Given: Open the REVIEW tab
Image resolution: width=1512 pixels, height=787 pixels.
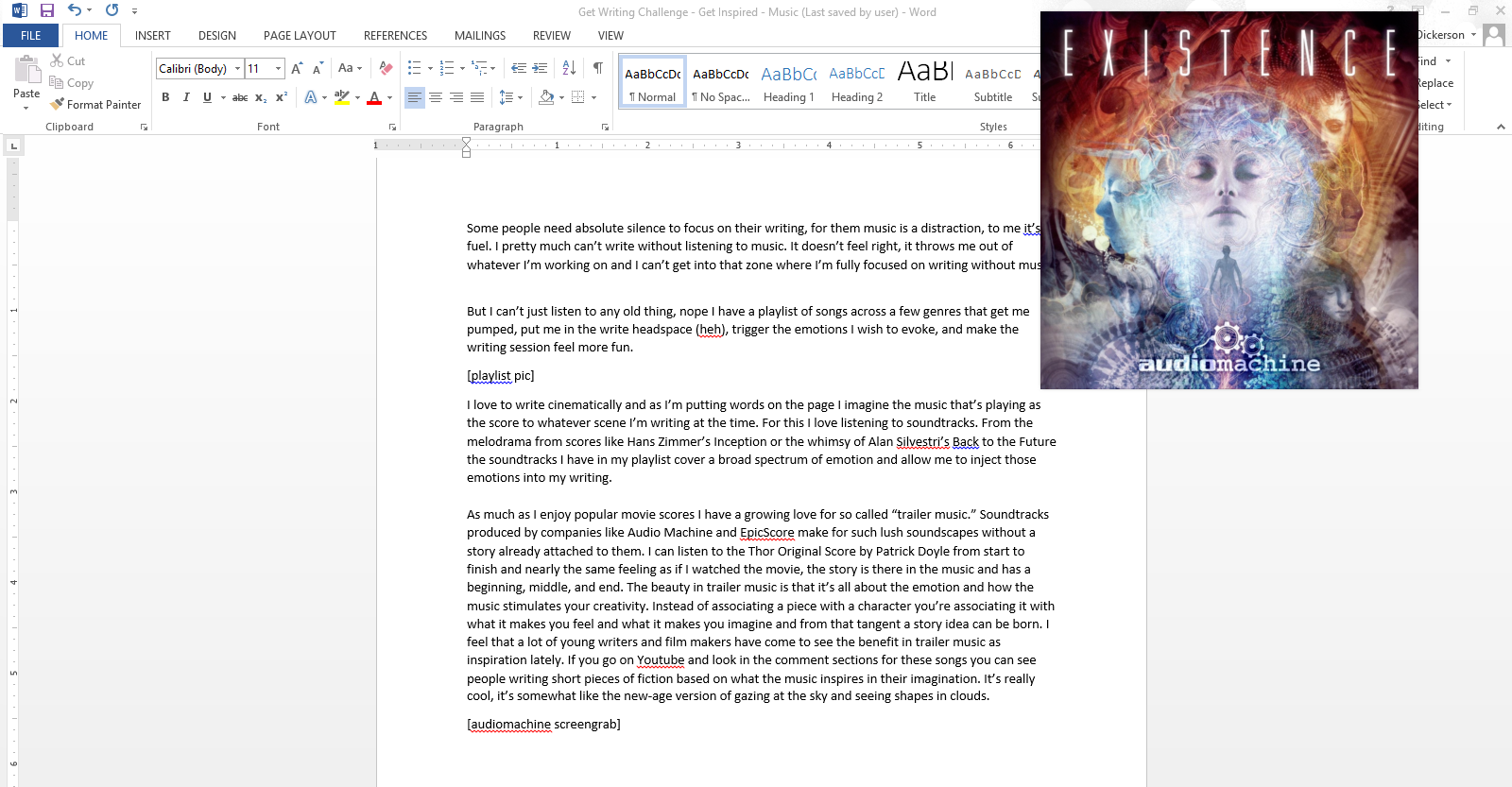Looking at the screenshot, I should pos(552,36).
